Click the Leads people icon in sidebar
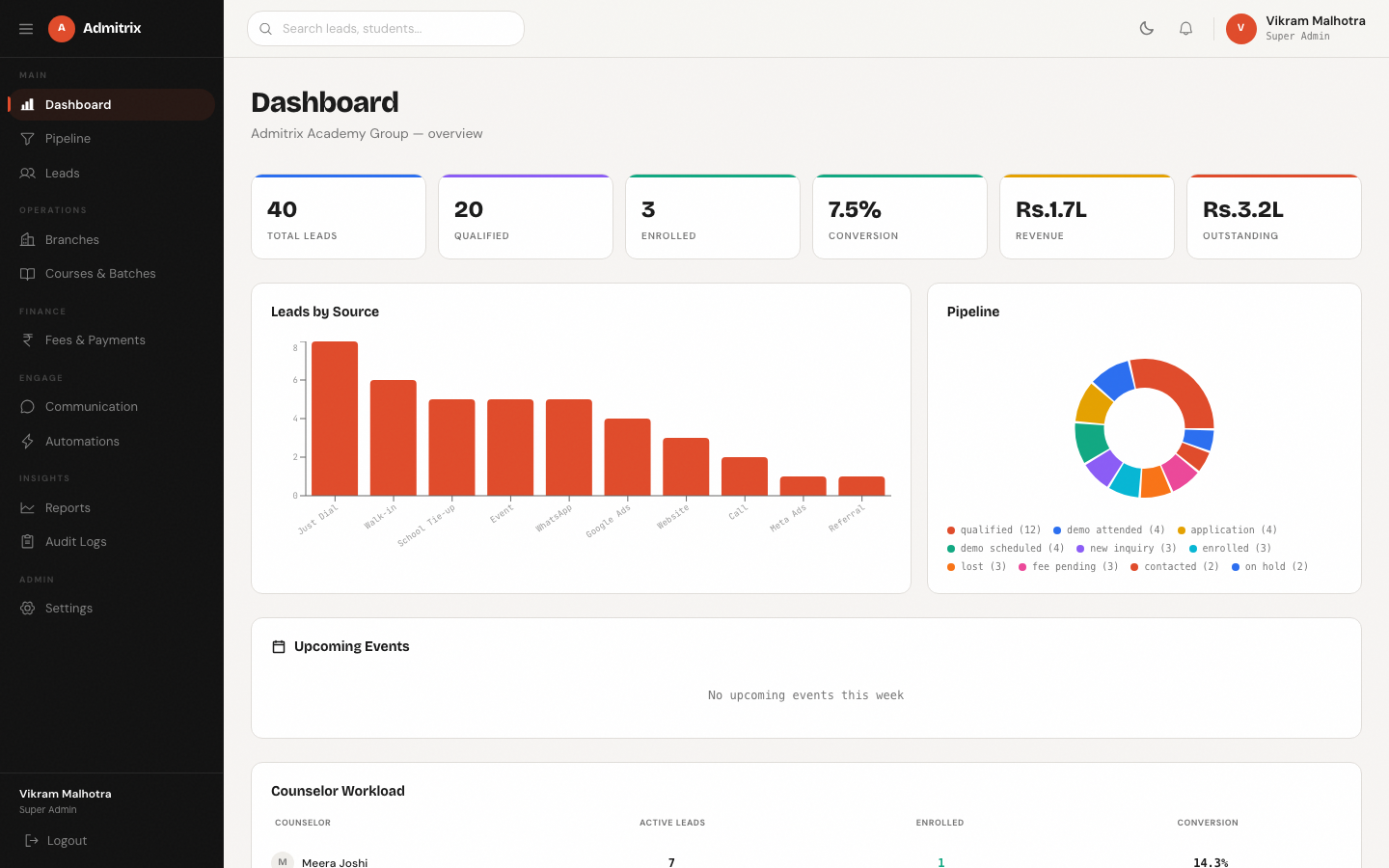 pyautogui.click(x=28, y=174)
